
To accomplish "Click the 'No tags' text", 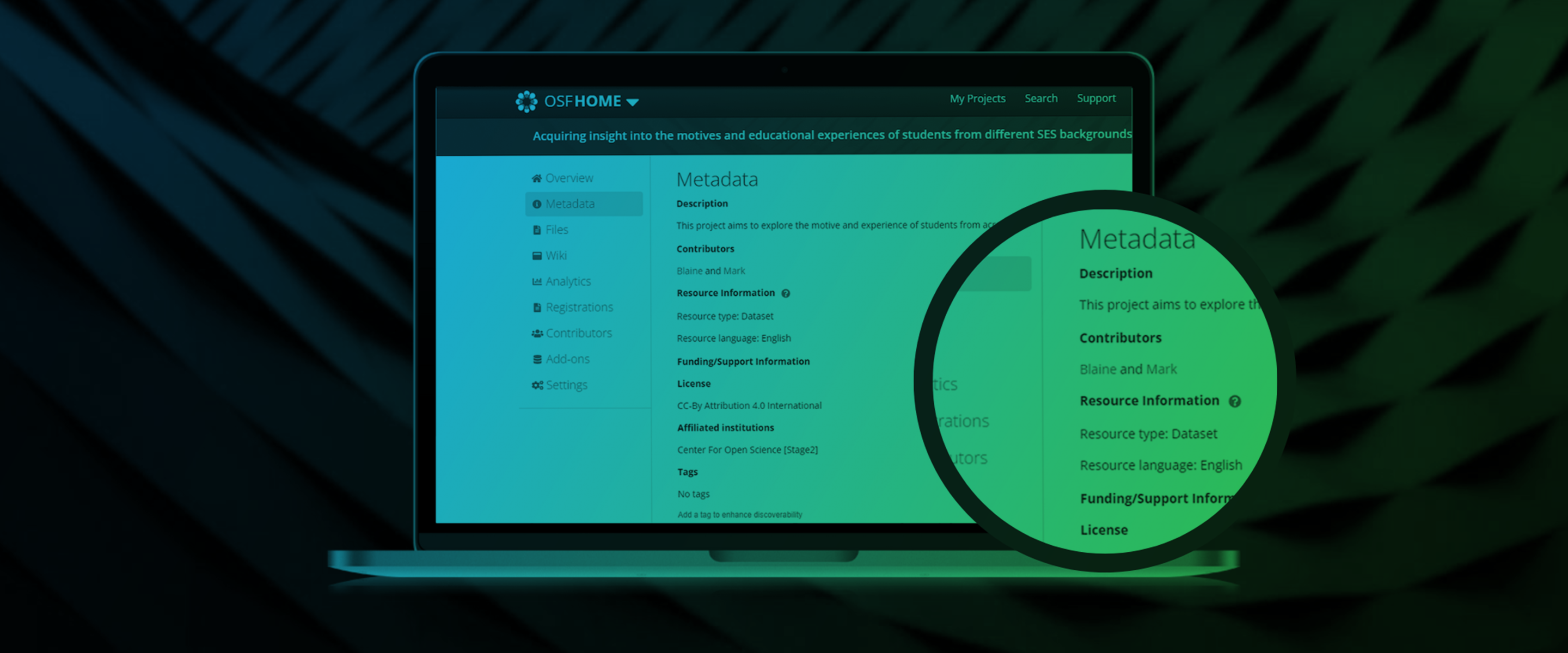I will [x=694, y=494].
